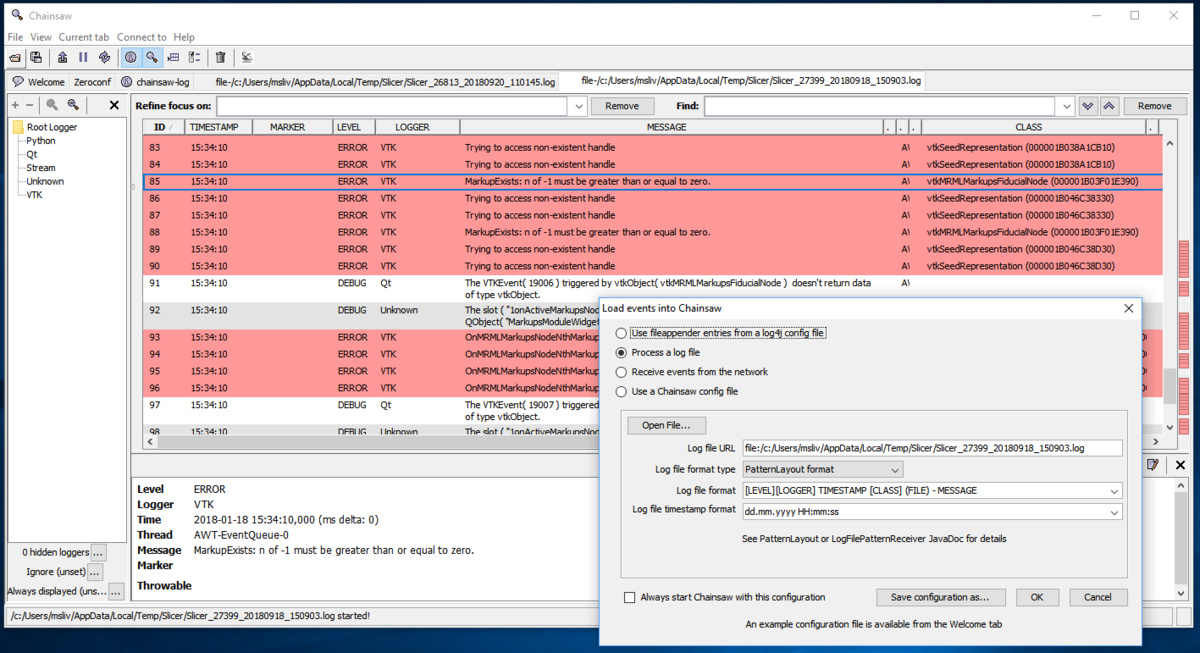Image resolution: width=1200 pixels, height=653 pixels.
Task: Open the Refine focus on dropdown arrow
Action: point(577,106)
